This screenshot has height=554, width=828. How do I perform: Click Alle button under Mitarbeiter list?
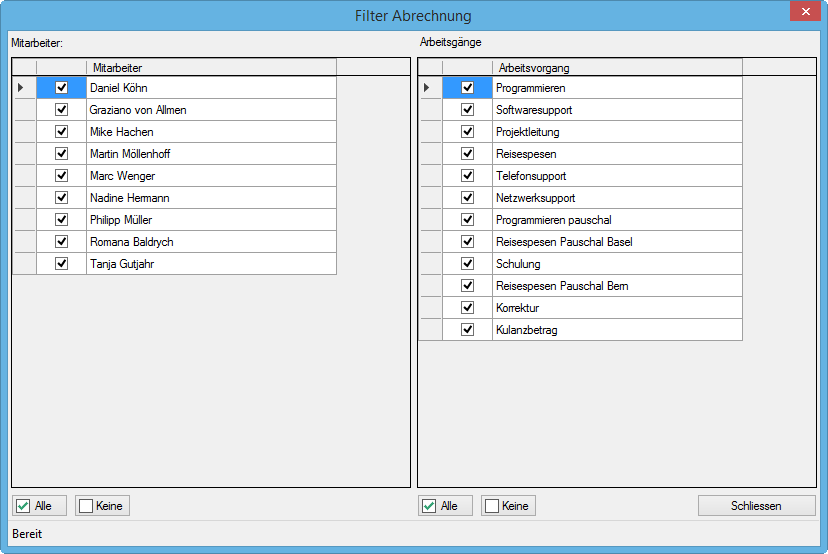point(40,506)
